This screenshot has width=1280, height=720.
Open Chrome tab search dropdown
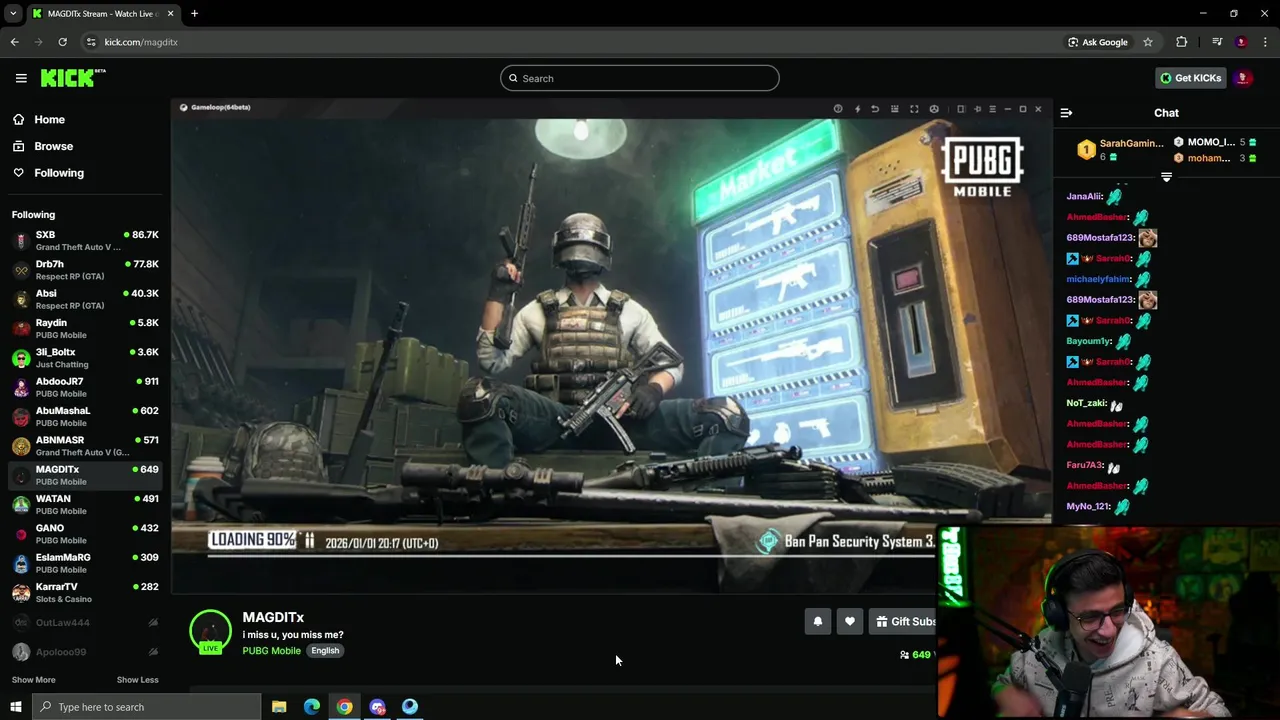click(13, 13)
